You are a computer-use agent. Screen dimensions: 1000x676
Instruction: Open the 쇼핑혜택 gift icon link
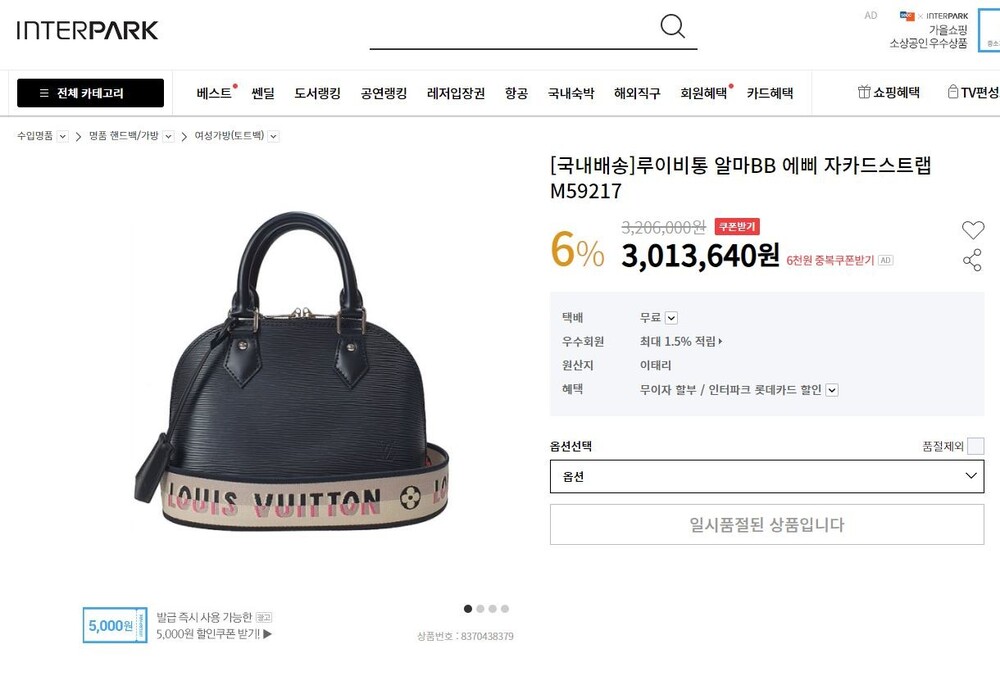click(x=888, y=92)
